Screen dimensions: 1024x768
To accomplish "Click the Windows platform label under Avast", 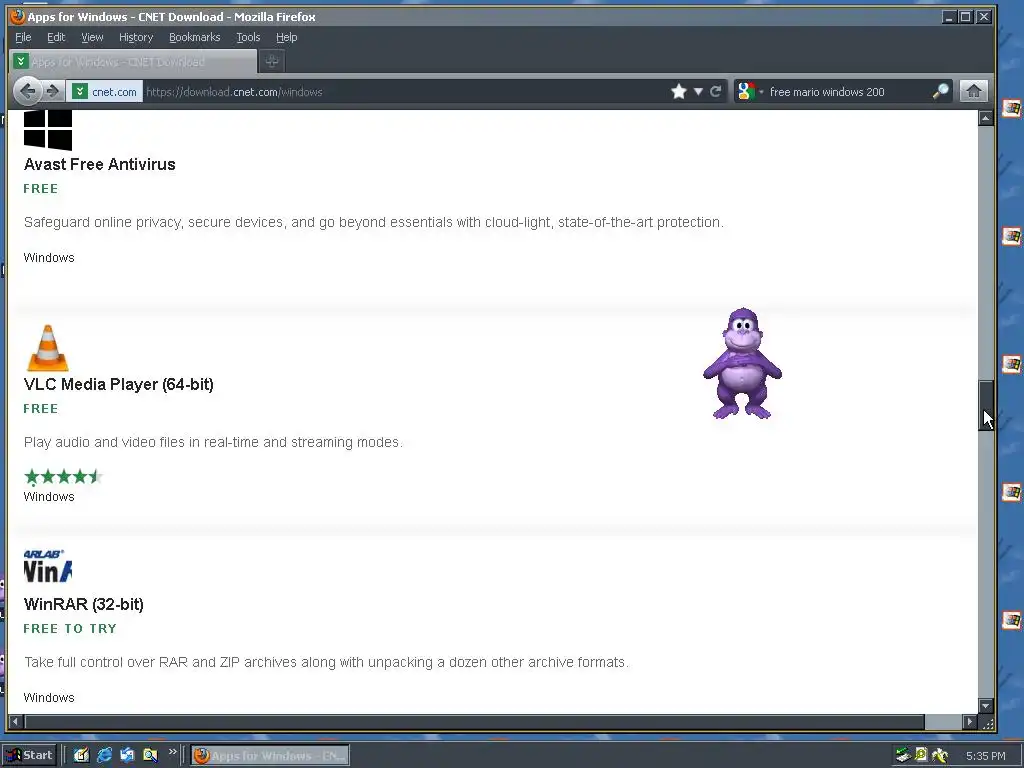I will (x=49, y=258).
